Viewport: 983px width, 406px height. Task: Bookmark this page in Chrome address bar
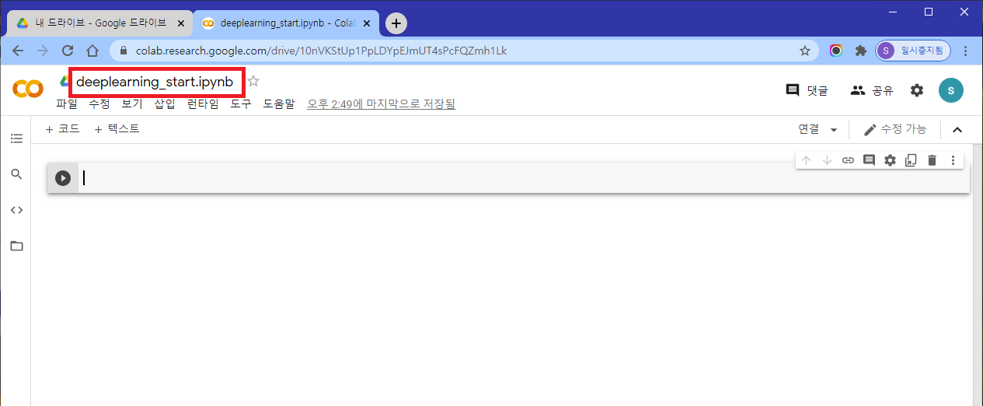point(805,50)
